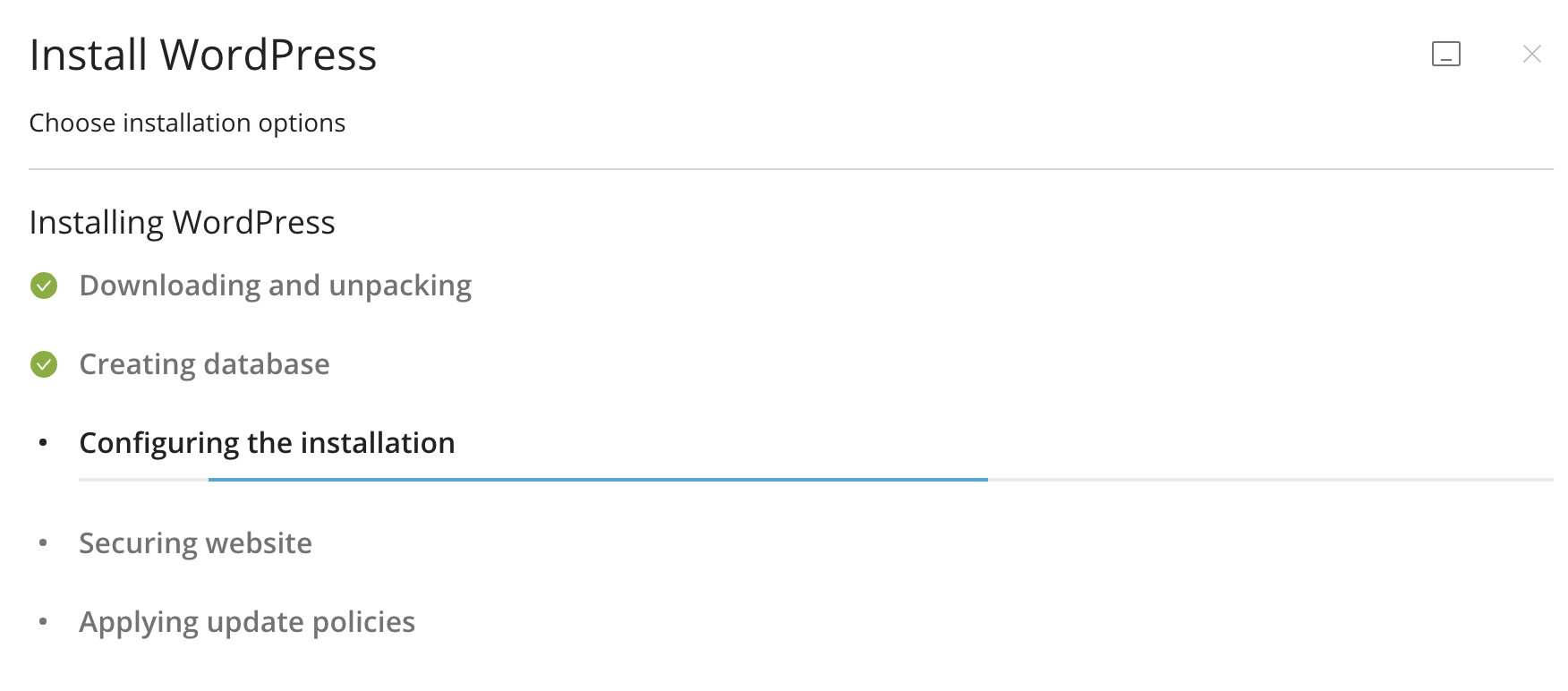Click green checkmark beside Creating database
The height and width of the screenshot is (691, 1568).
coord(44,364)
